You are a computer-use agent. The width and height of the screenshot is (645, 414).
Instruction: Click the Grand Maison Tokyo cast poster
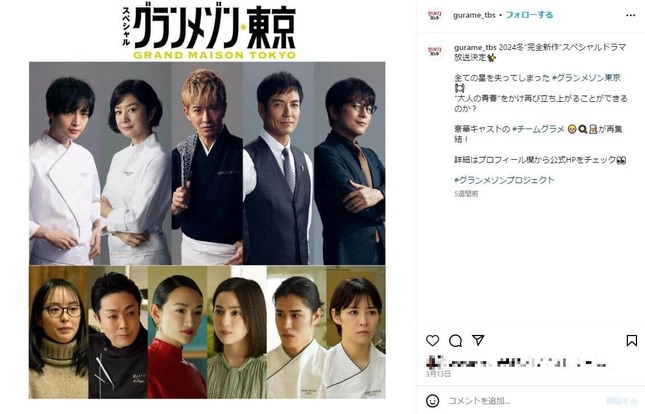(207, 202)
